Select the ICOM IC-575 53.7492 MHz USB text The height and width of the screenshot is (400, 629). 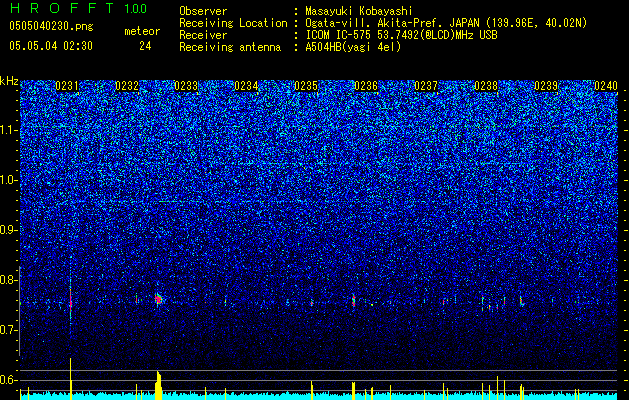pyautogui.click(x=402, y=35)
